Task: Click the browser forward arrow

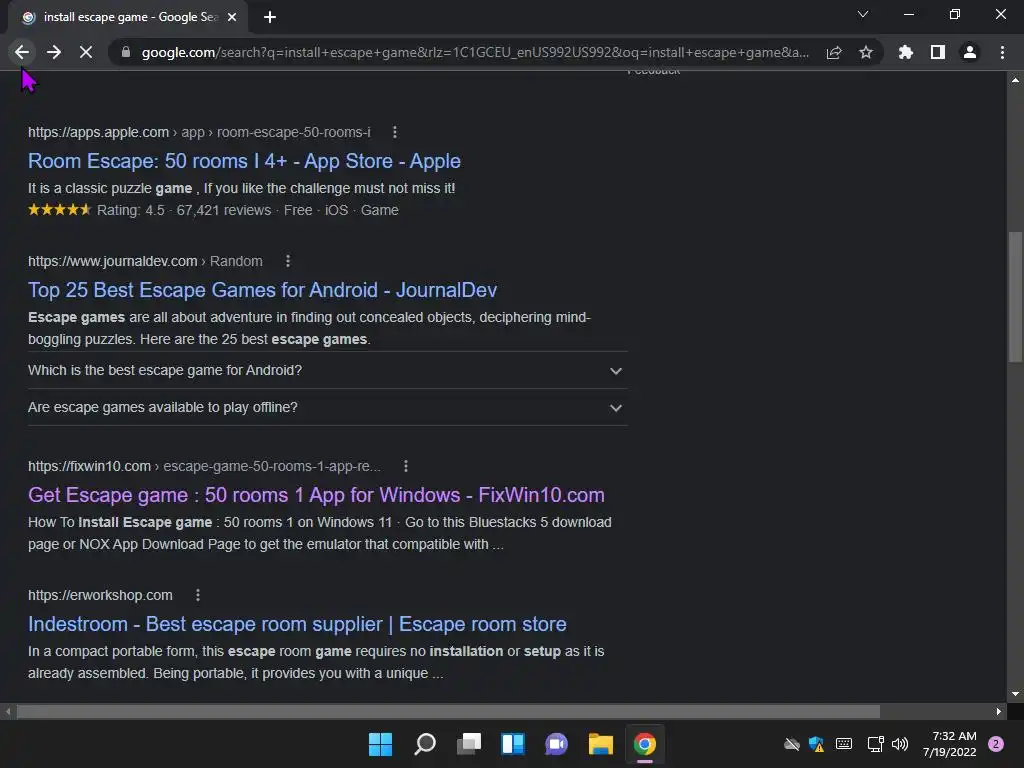Action: 54,52
